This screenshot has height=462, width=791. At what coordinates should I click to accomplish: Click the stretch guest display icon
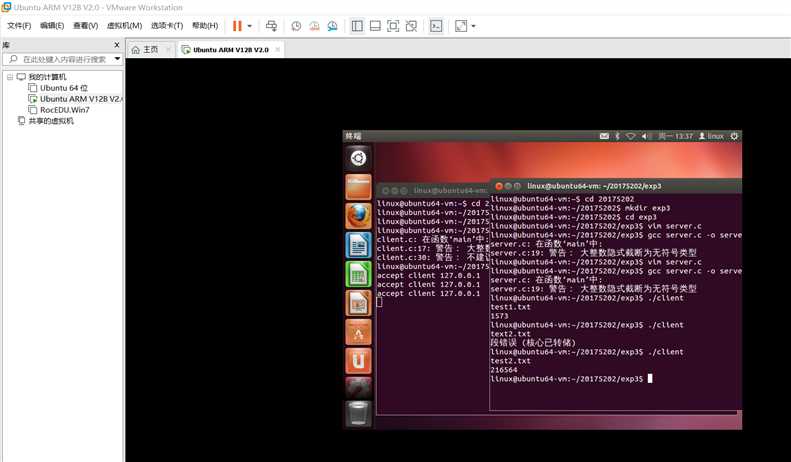coord(461,26)
